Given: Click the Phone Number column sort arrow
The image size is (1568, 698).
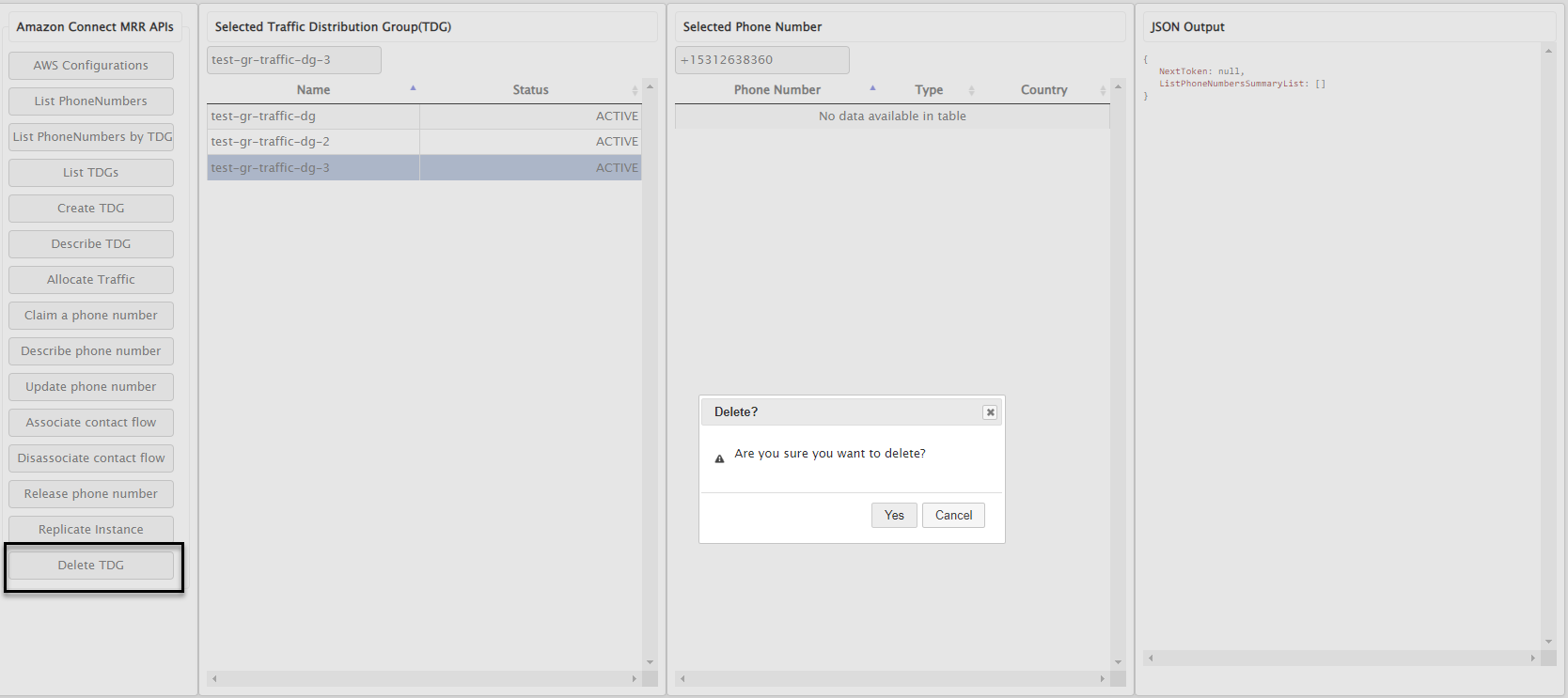Looking at the screenshot, I should pyautogui.click(x=872, y=88).
